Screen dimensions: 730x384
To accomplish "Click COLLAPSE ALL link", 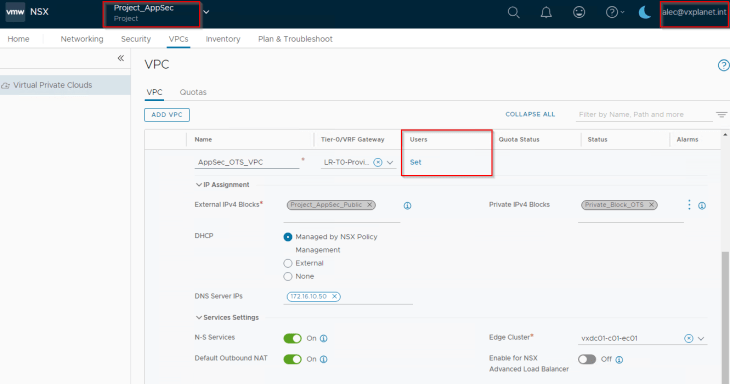I will 530,115.
